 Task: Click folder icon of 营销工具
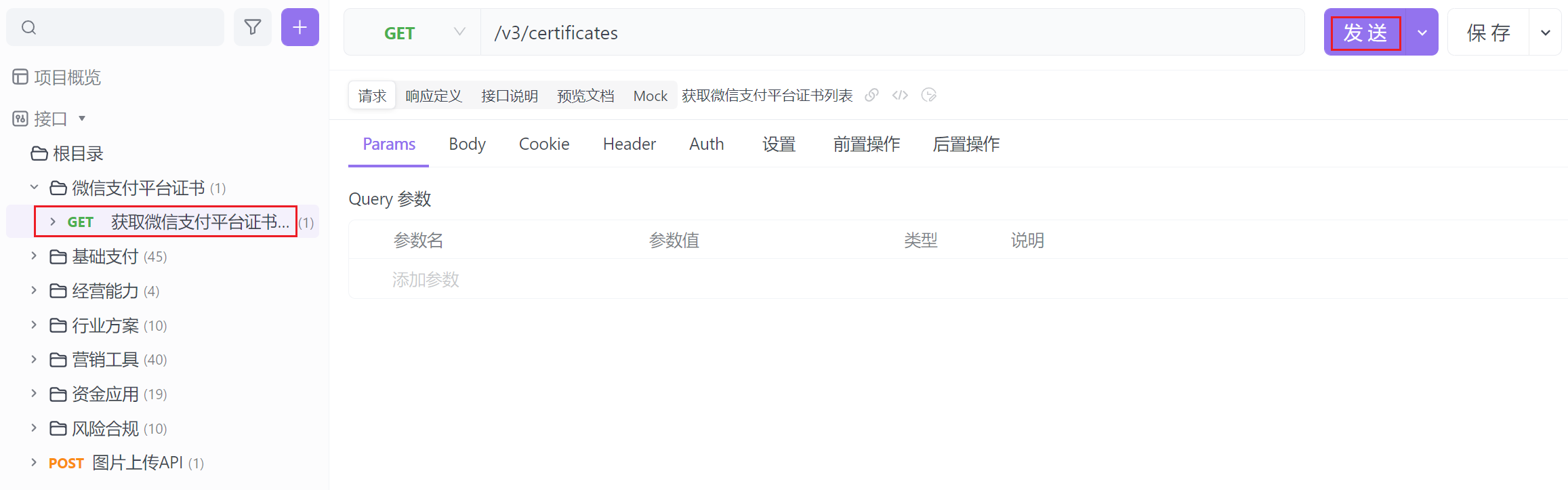[58, 360]
